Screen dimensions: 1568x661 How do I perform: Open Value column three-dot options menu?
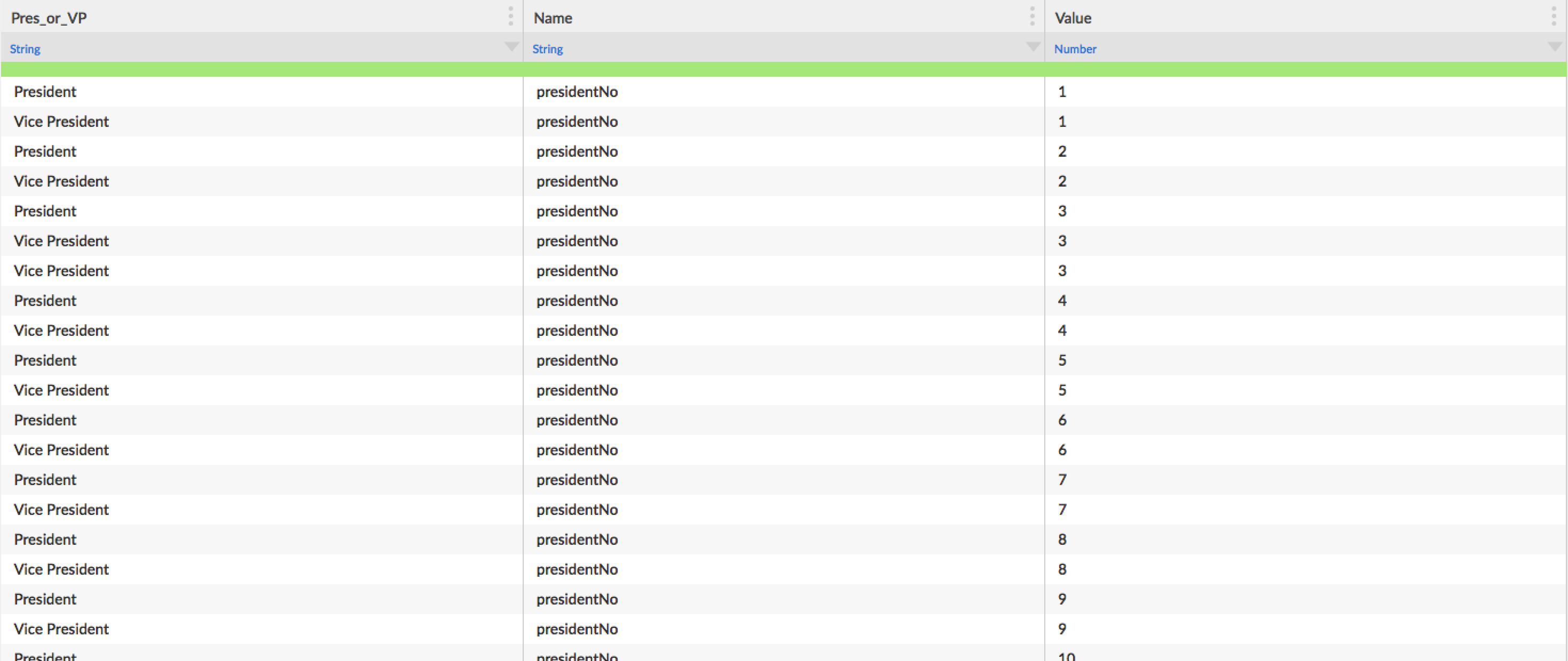(1554, 17)
